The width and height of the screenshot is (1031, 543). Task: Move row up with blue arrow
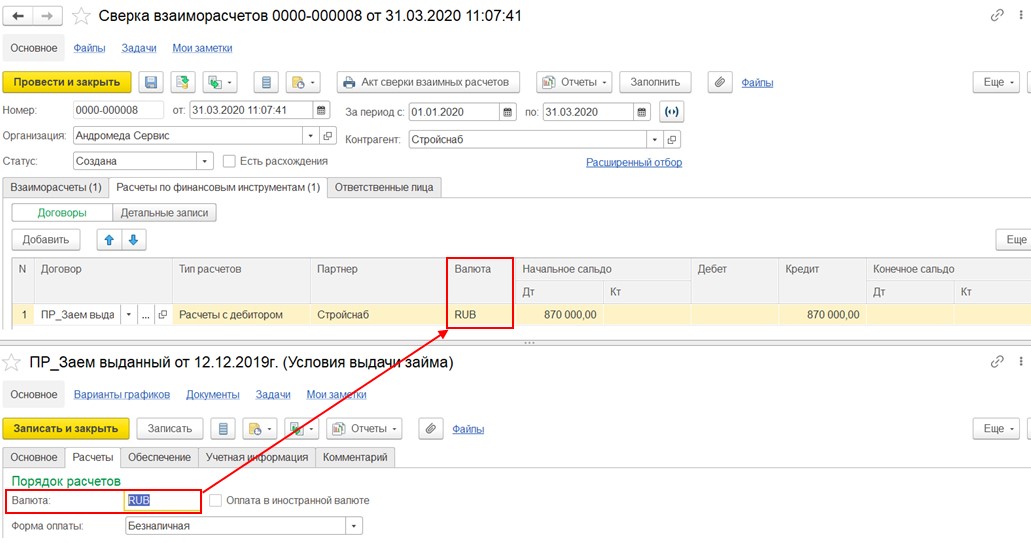tap(109, 239)
